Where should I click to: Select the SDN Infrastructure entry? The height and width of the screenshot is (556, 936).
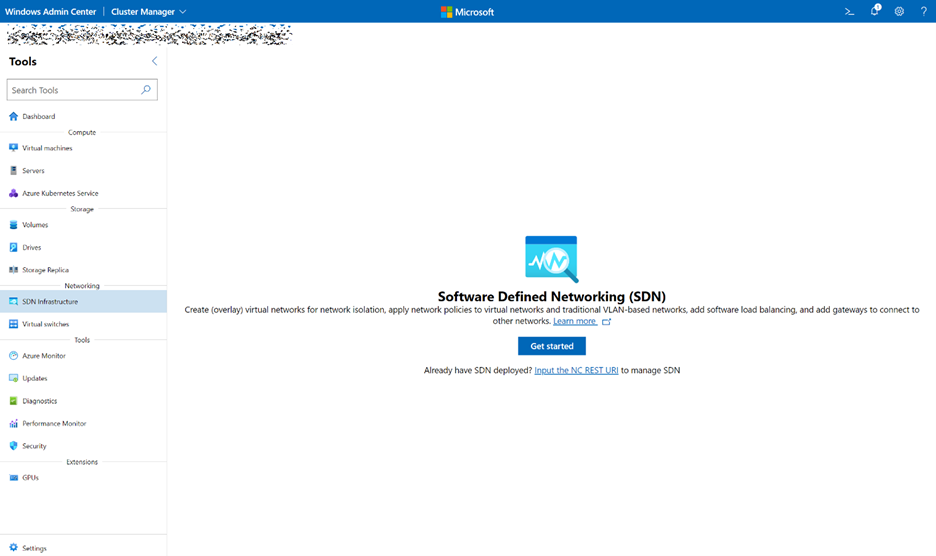pyautogui.click(x=84, y=302)
